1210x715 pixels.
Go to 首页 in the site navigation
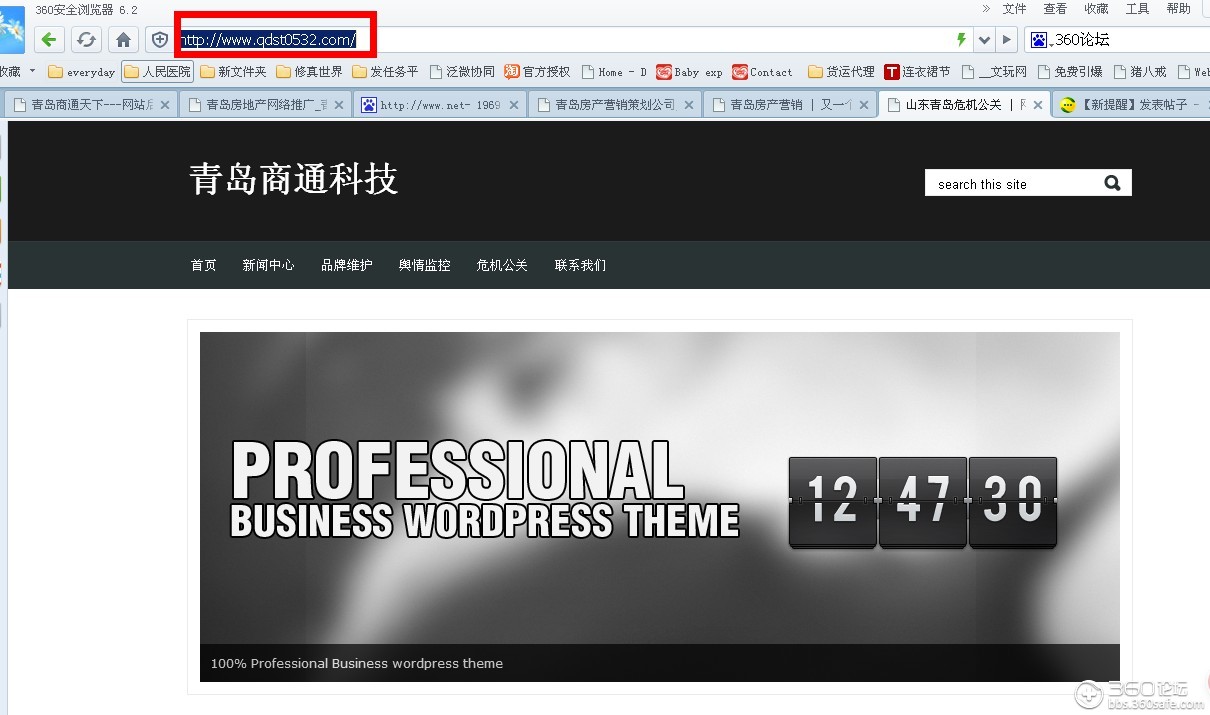tap(203, 265)
